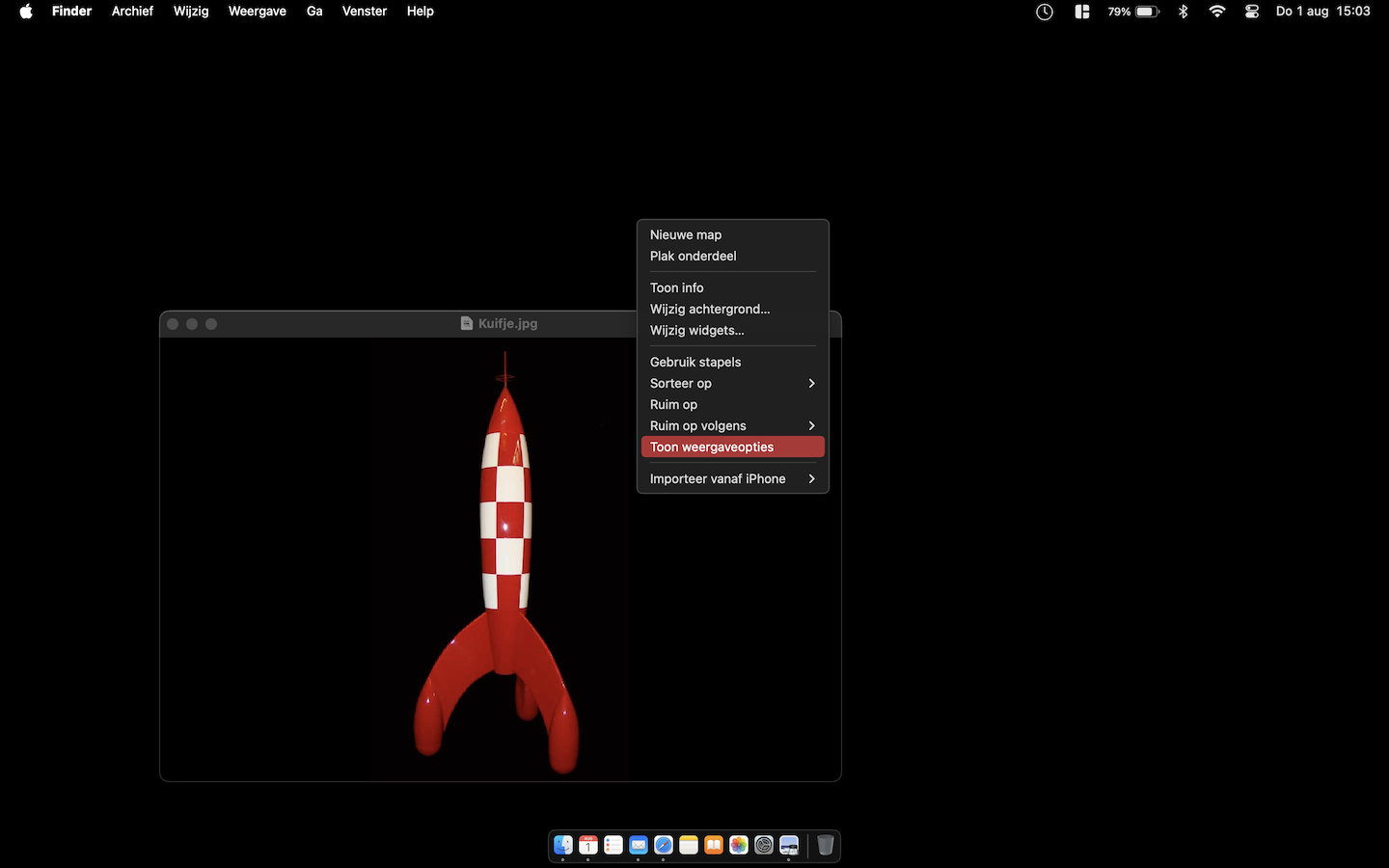Open the Bluetooth menu bar icon
Image resolution: width=1389 pixels, height=868 pixels.
coord(1184,12)
